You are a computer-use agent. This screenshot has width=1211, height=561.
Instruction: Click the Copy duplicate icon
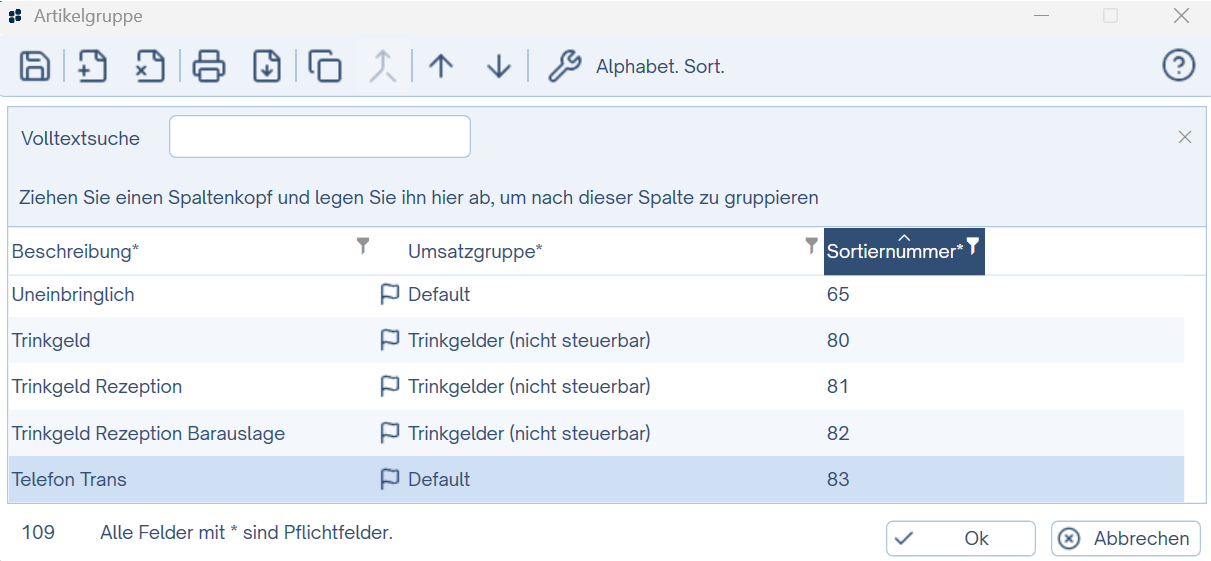pos(325,67)
